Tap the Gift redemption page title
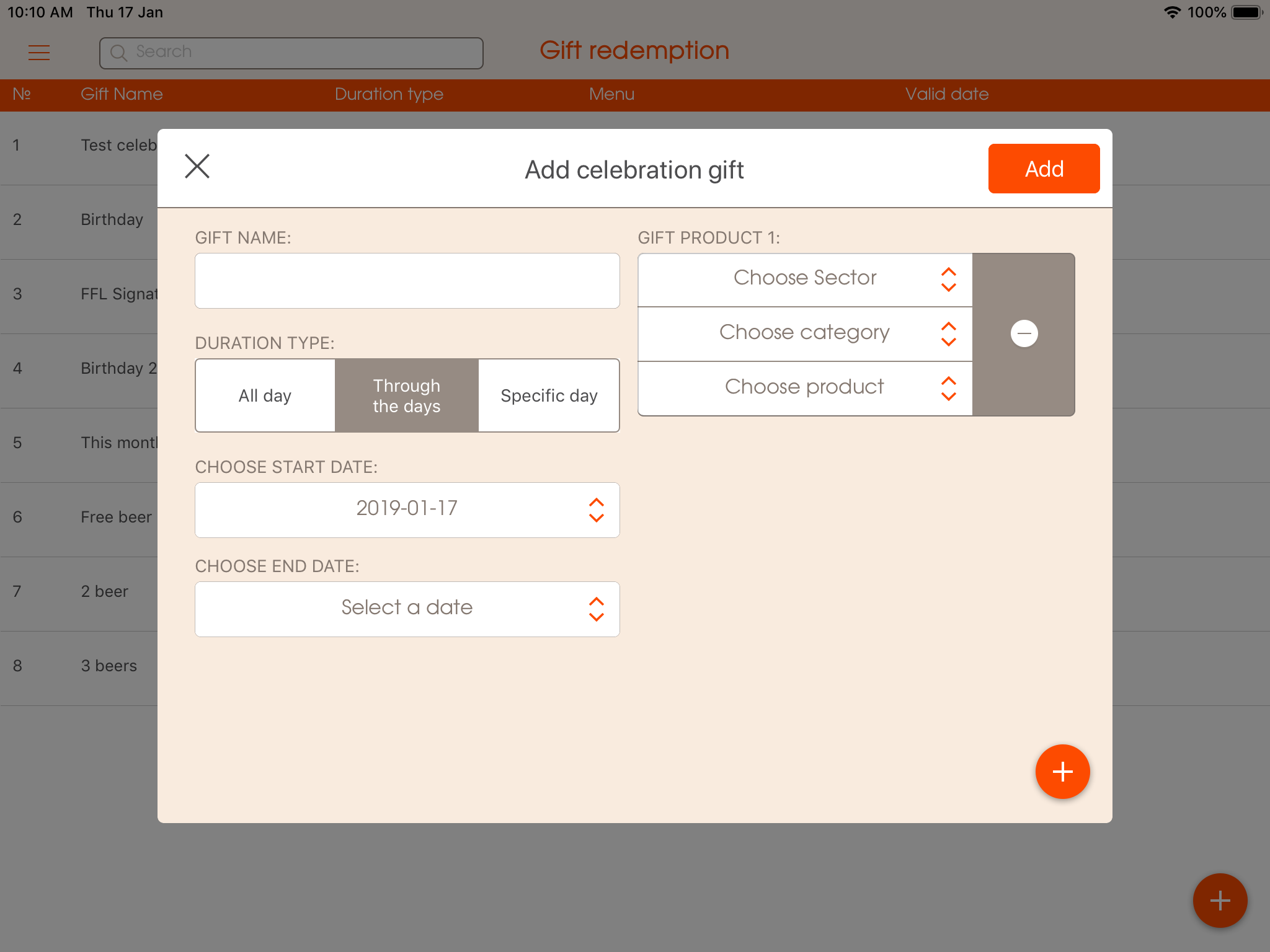This screenshot has height=952, width=1270. pyautogui.click(x=634, y=51)
